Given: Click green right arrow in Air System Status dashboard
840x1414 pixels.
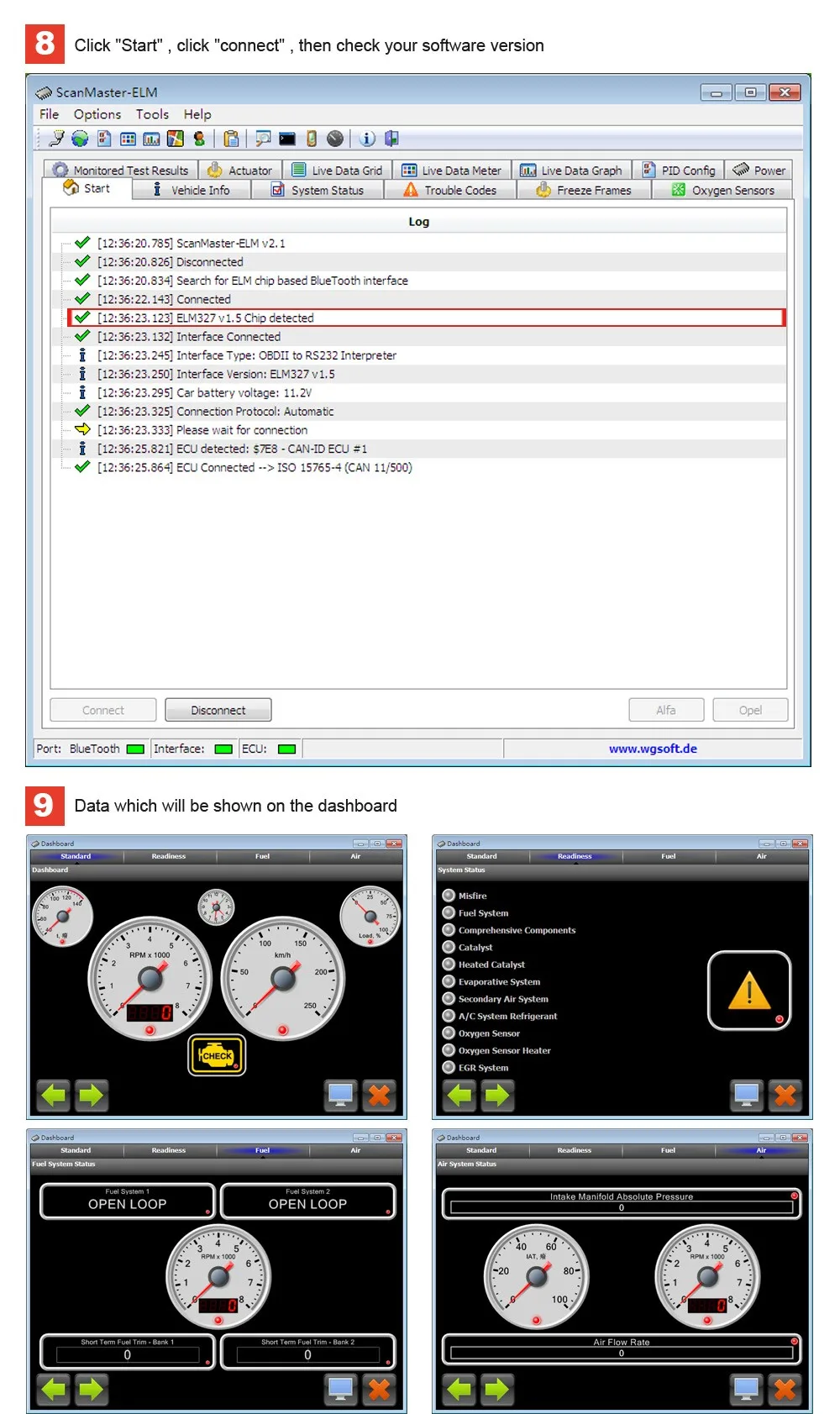Looking at the screenshot, I should pyautogui.click(x=496, y=1389).
